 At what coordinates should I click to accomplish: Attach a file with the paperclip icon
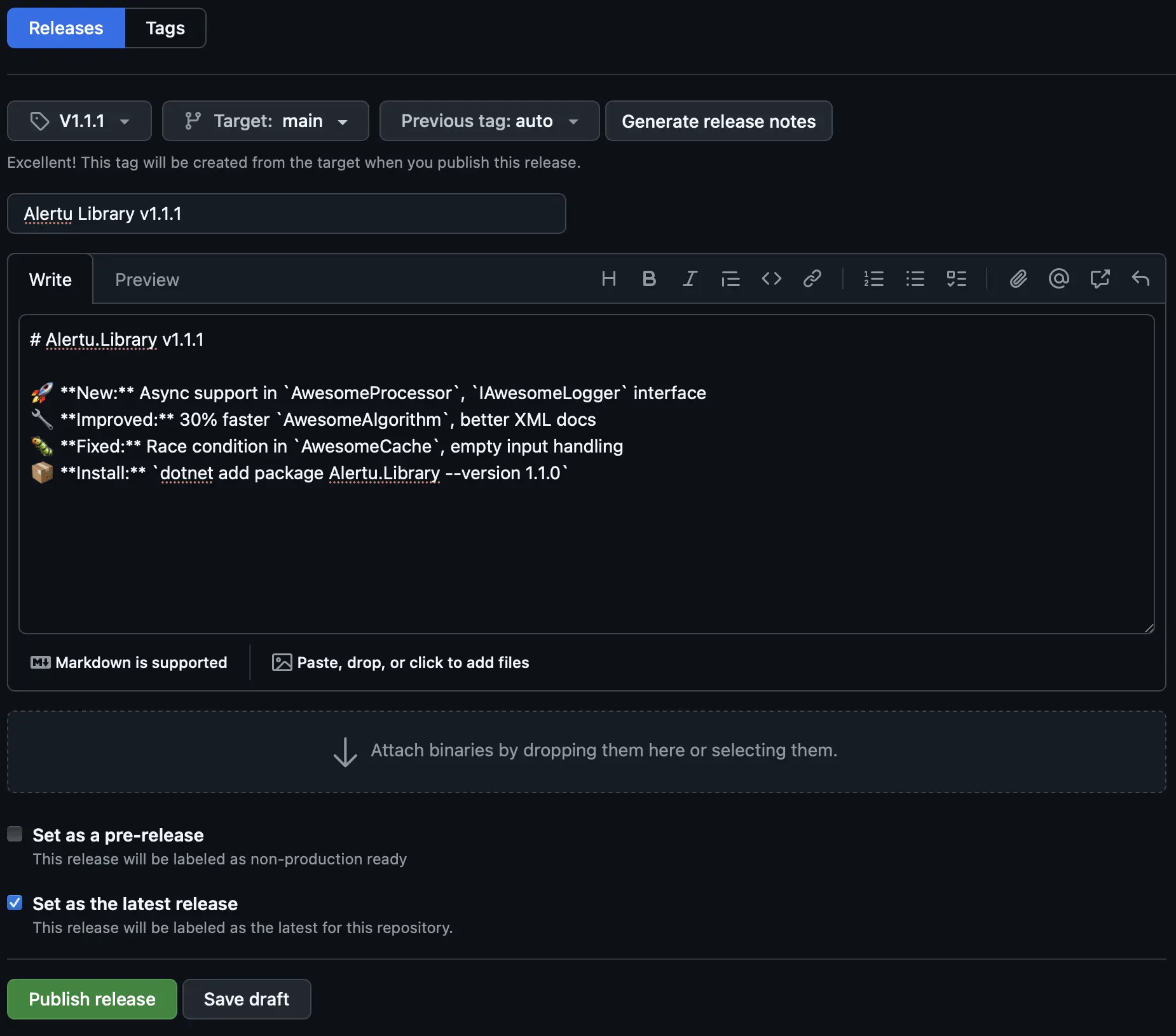tap(1018, 278)
